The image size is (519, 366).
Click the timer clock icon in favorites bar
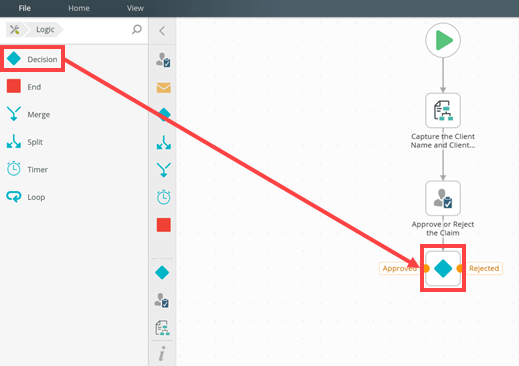(x=164, y=197)
